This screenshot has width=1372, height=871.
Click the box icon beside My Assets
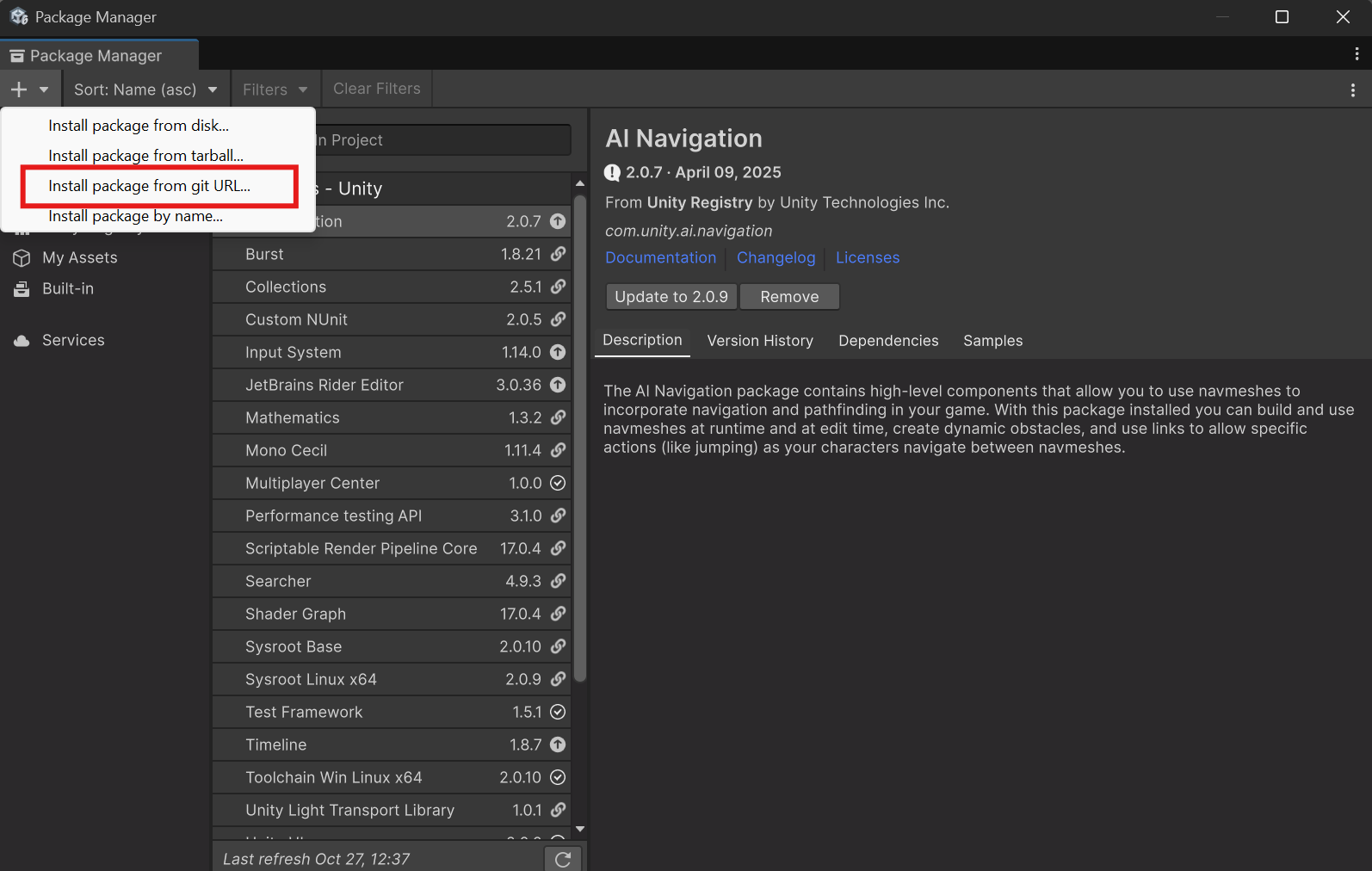pos(22,258)
